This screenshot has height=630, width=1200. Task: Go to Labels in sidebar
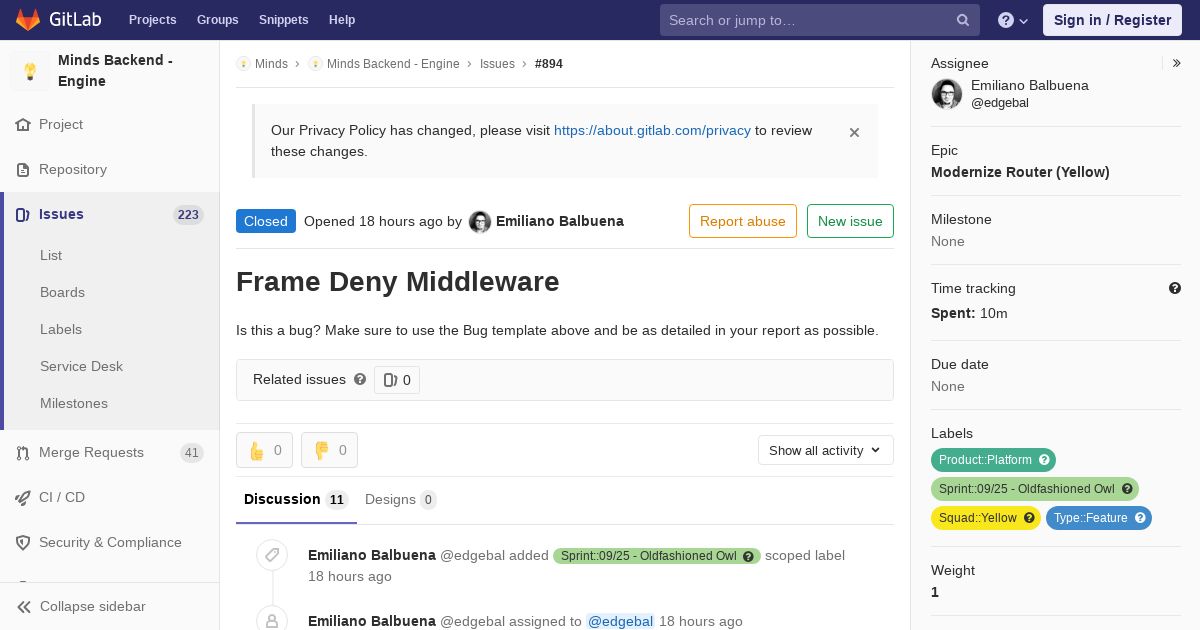tap(61, 329)
